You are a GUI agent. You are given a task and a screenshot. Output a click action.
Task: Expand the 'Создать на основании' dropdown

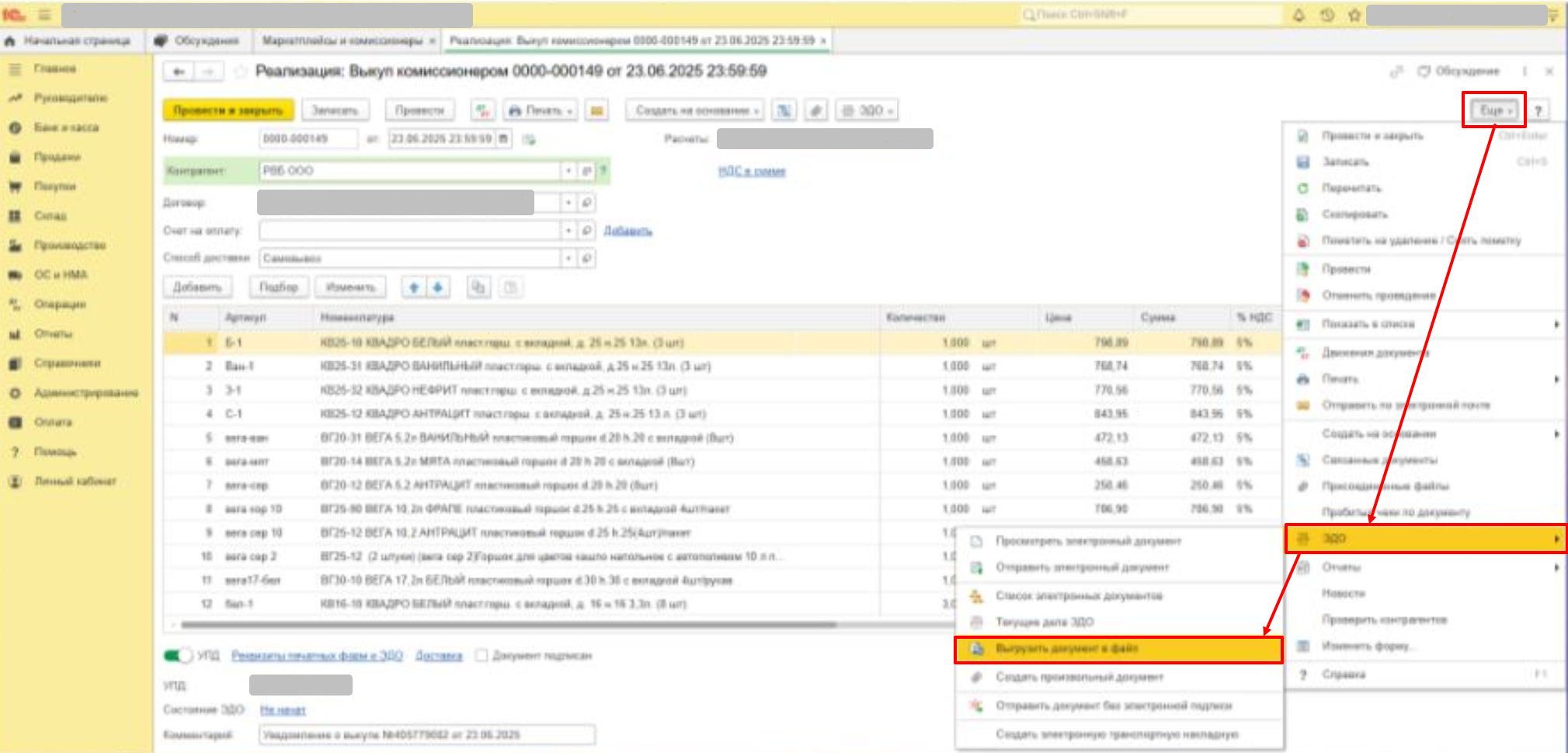click(694, 110)
